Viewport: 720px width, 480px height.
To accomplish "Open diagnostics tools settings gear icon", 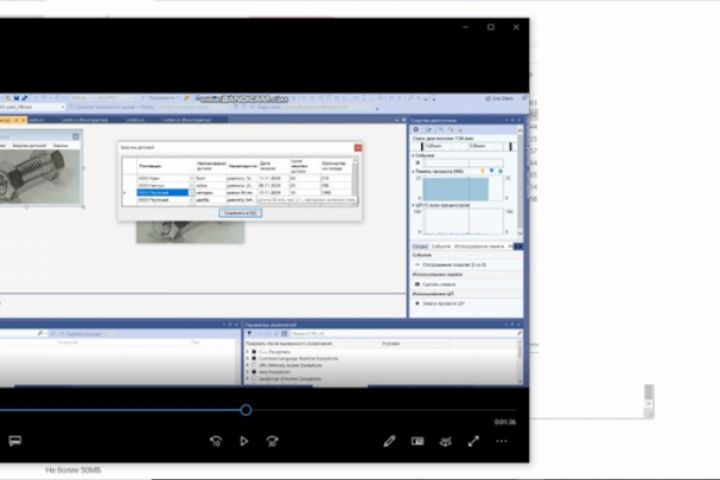I will (416, 130).
